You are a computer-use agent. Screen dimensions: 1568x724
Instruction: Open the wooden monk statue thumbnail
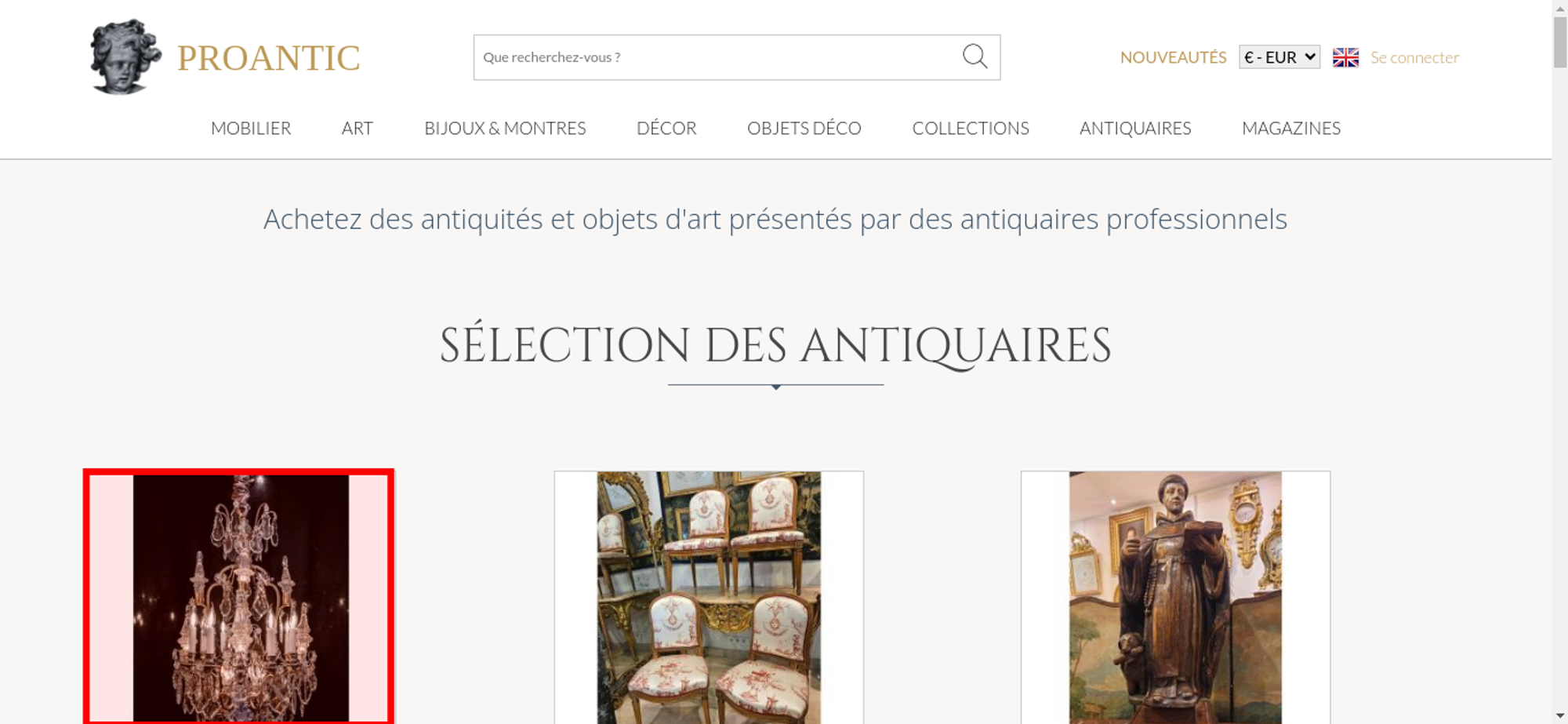(1175, 597)
